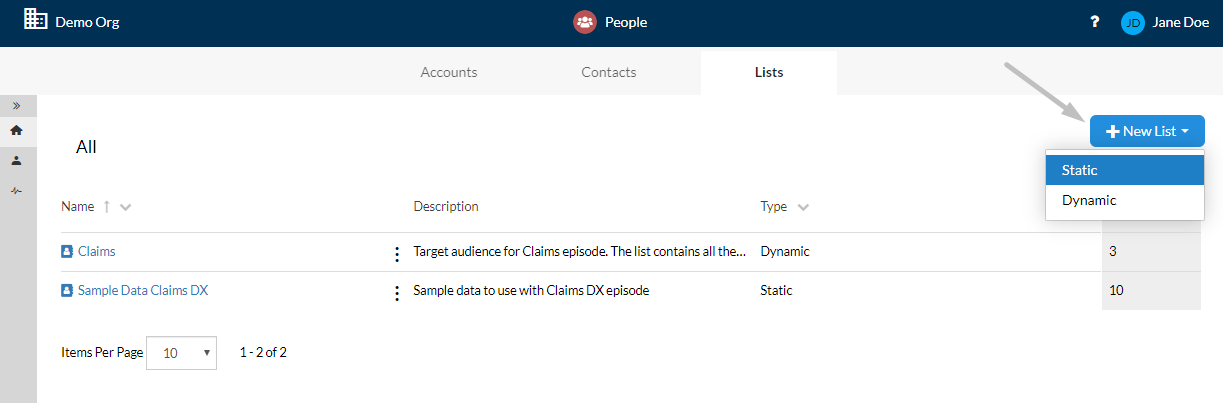Viewport: 1223px width, 403px height.
Task: Click the Name column header
Action: point(77,207)
